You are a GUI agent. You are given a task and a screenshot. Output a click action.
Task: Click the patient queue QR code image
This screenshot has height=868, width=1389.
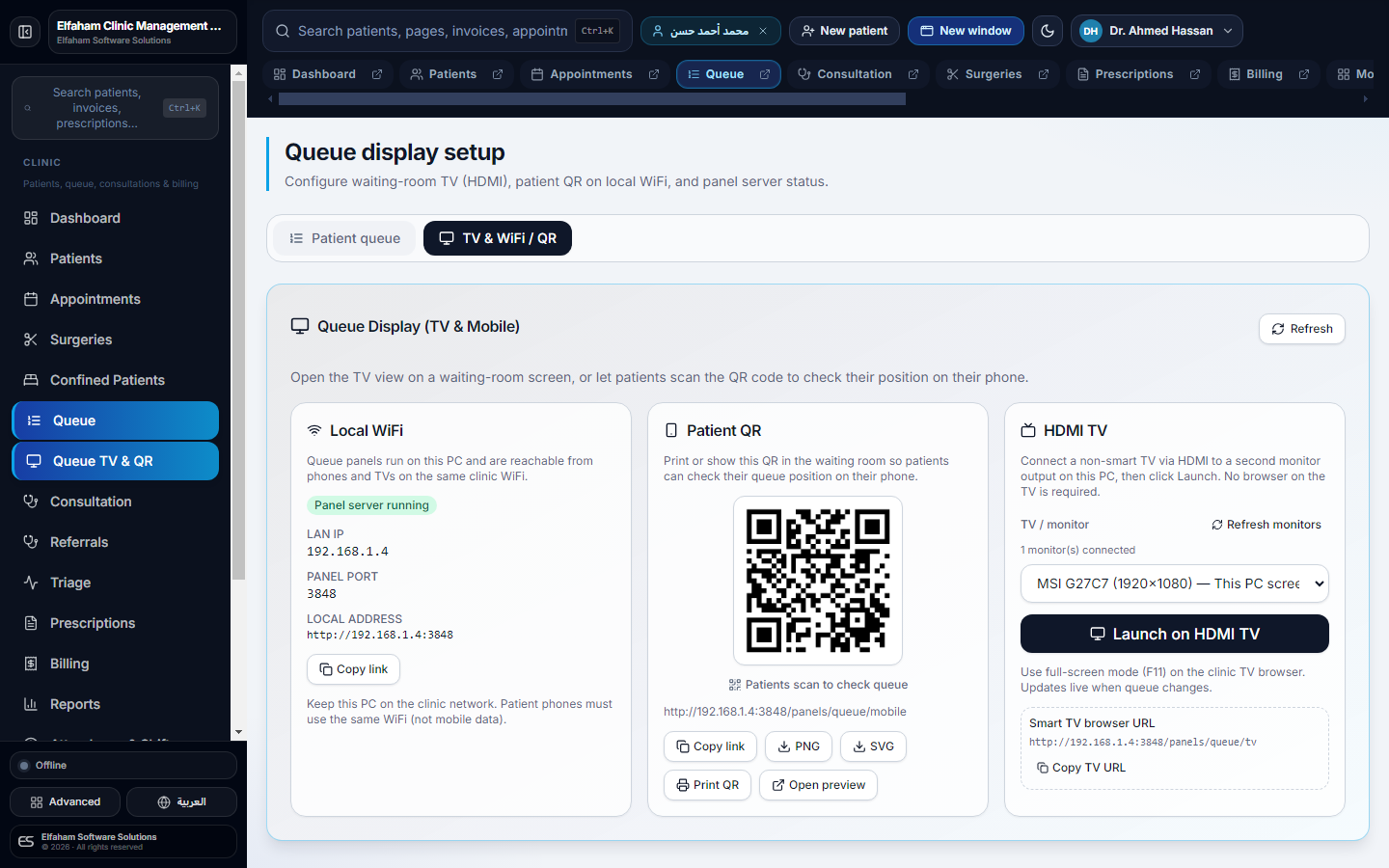coord(818,581)
